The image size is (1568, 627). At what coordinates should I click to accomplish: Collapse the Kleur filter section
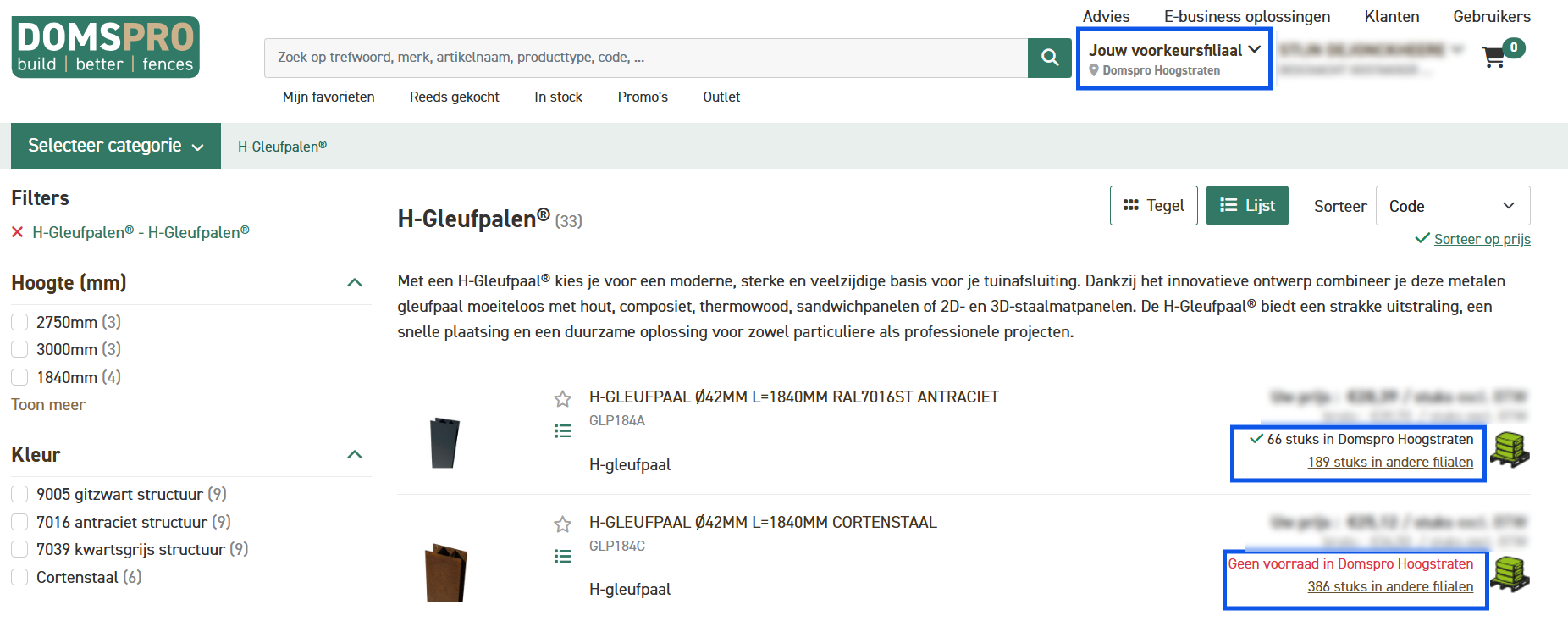coord(355,455)
